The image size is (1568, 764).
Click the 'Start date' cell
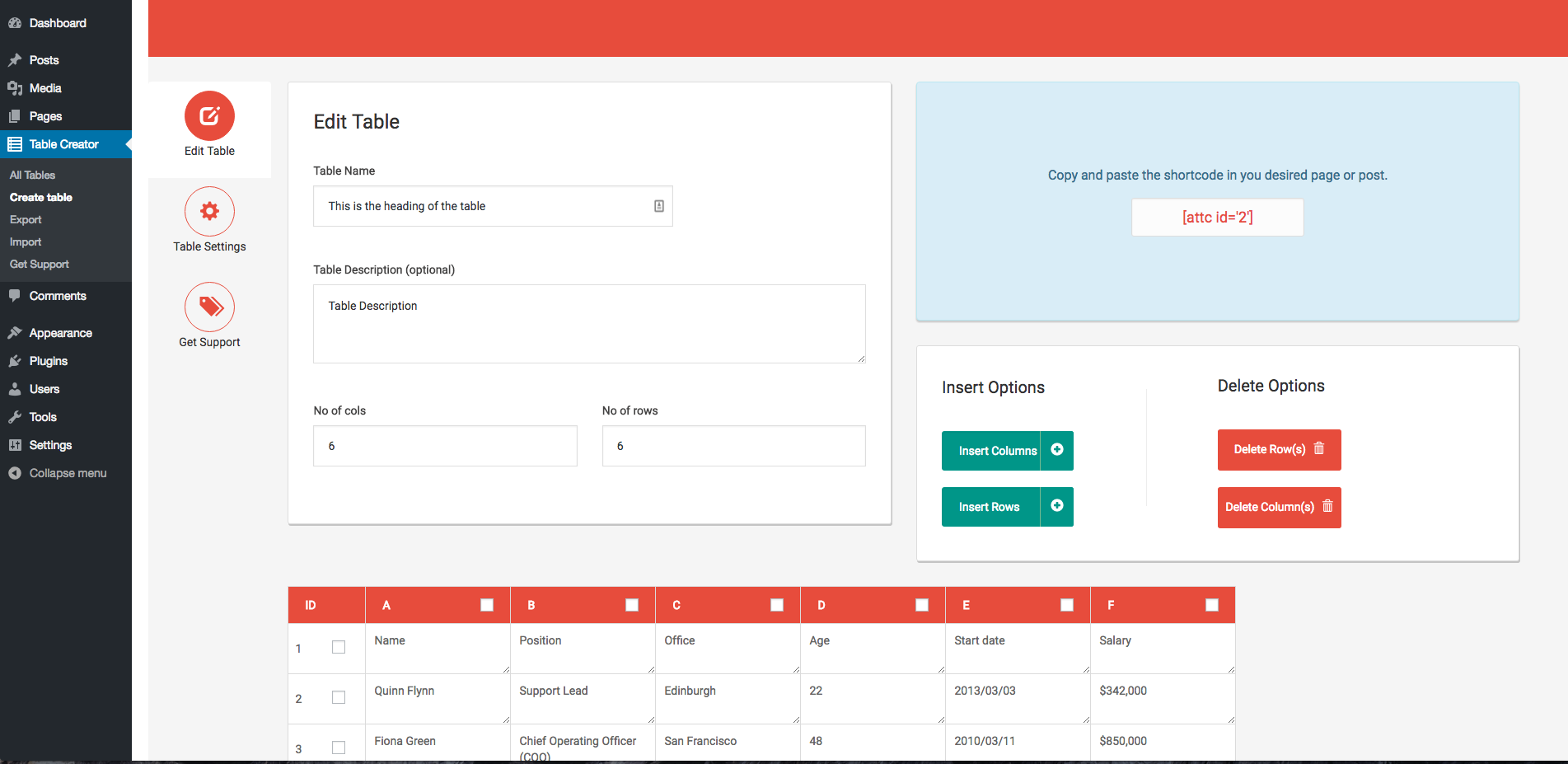click(x=1018, y=649)
